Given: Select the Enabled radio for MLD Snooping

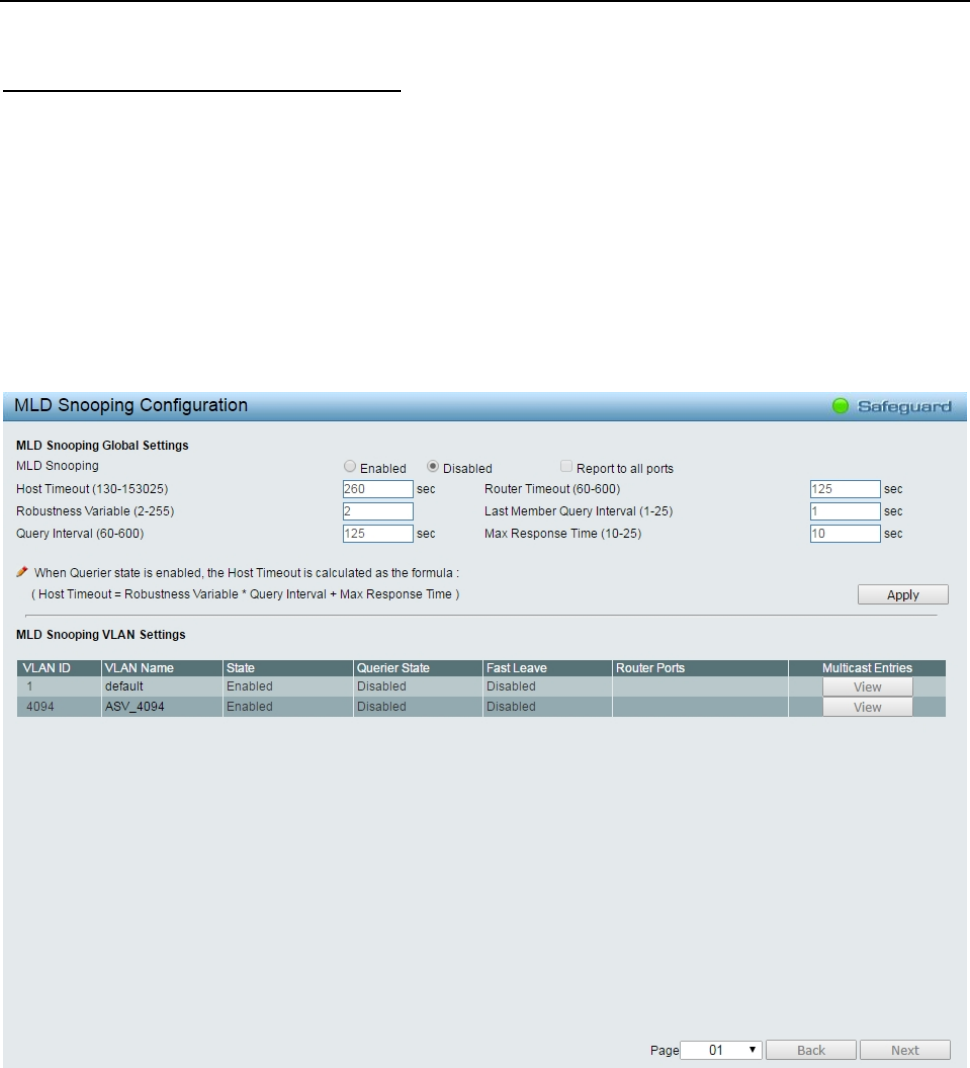Looking at the screenshot, I should pyautogui.click(x=350, y=467).
